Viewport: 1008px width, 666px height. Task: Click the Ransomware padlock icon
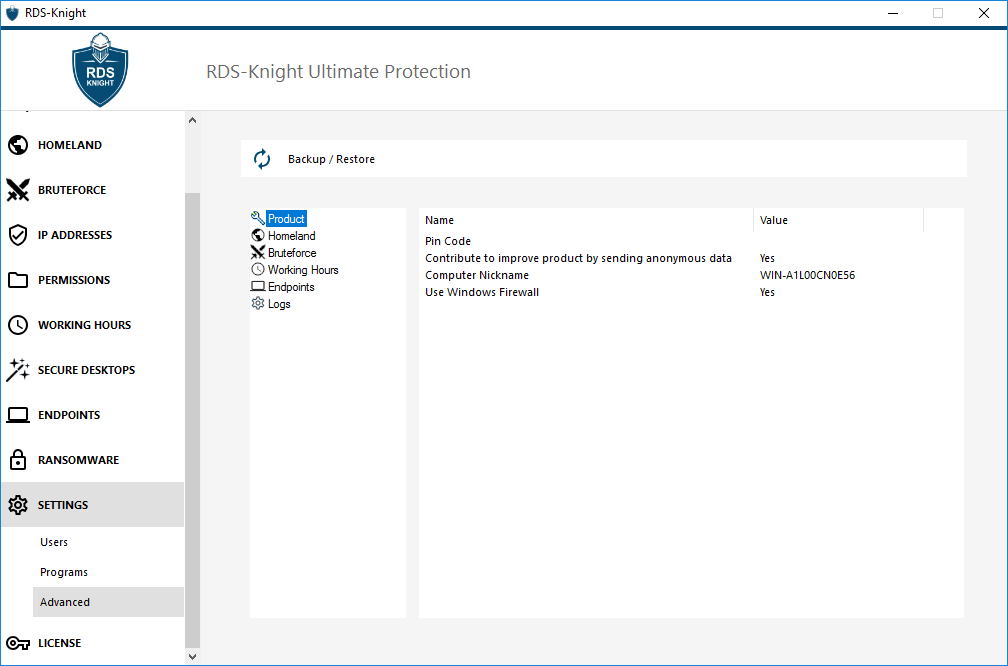[x=17, y=460]
